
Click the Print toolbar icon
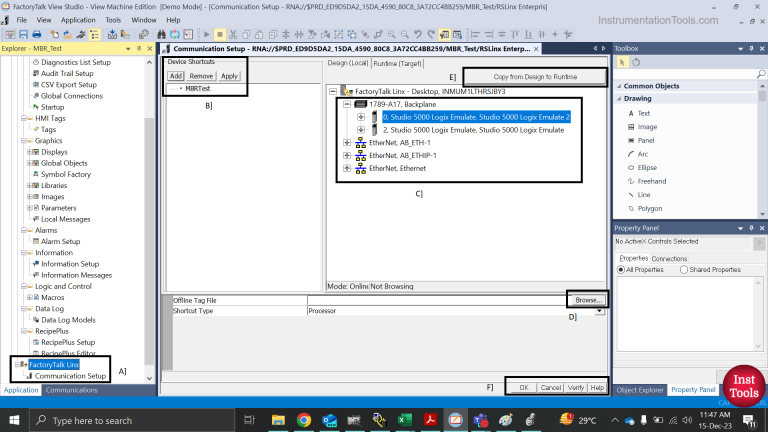37,34
